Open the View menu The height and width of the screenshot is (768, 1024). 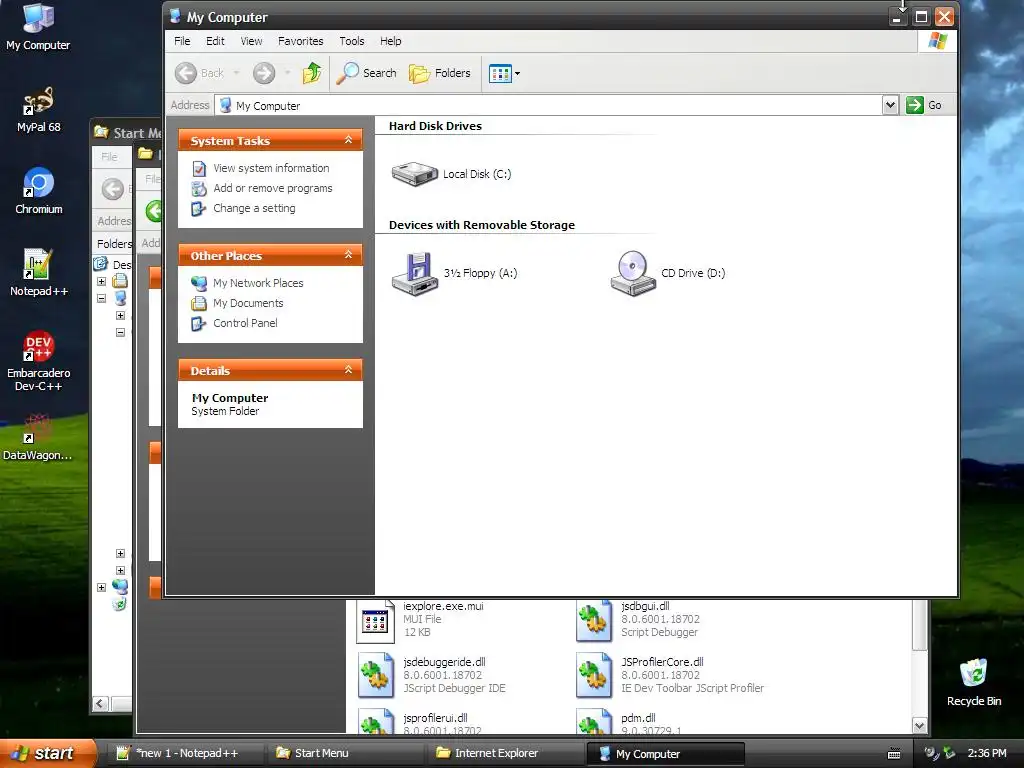tap(251, 41)
